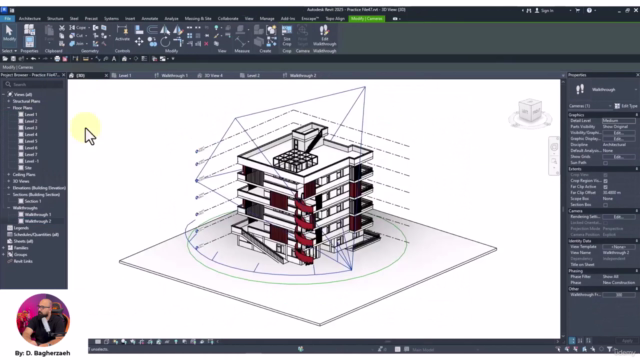Click the Measure between references tool

pyautogui.click(x=240, y=42)
